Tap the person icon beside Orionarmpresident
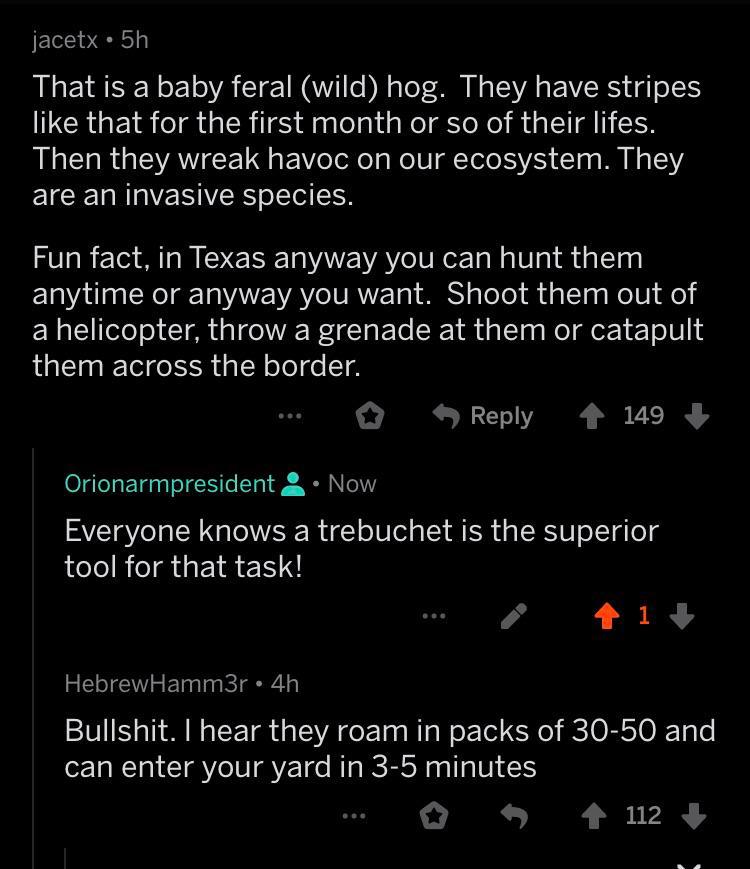Image resolution: width=750 pixels, height=869 pixels. tap(293, 484)
